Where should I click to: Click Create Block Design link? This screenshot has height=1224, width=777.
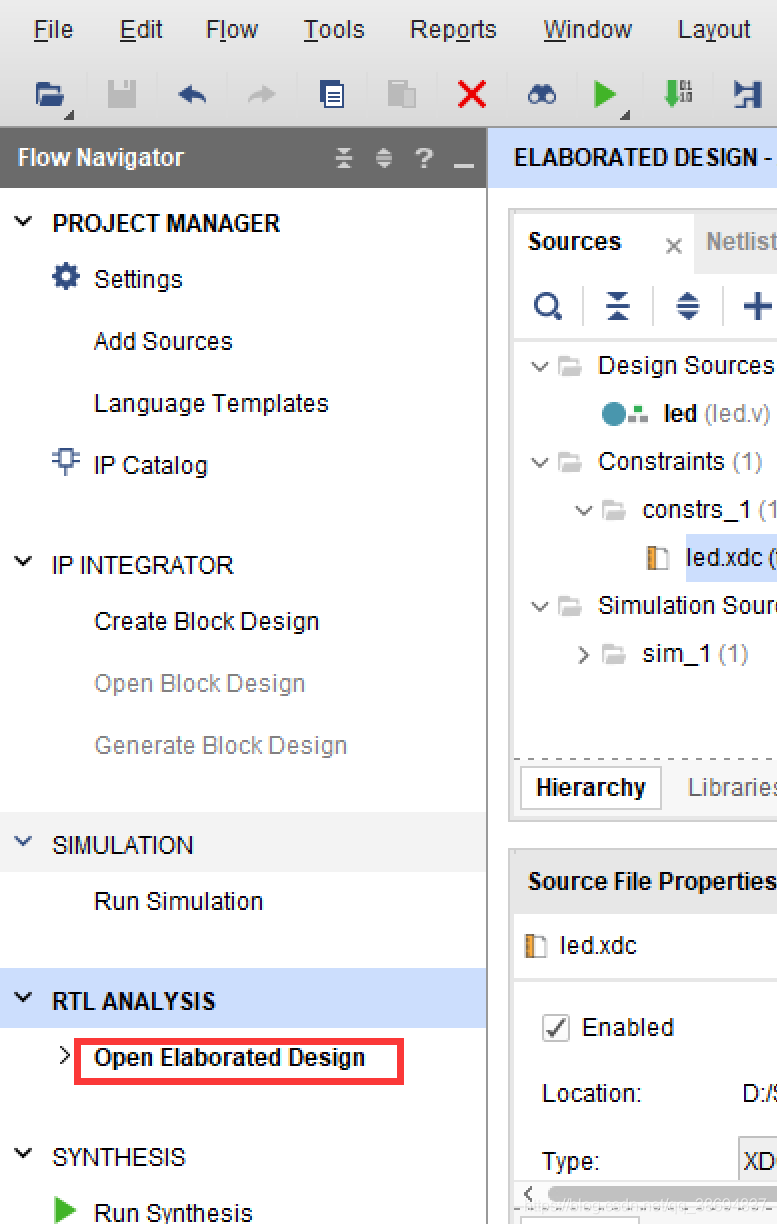(206, 621)
